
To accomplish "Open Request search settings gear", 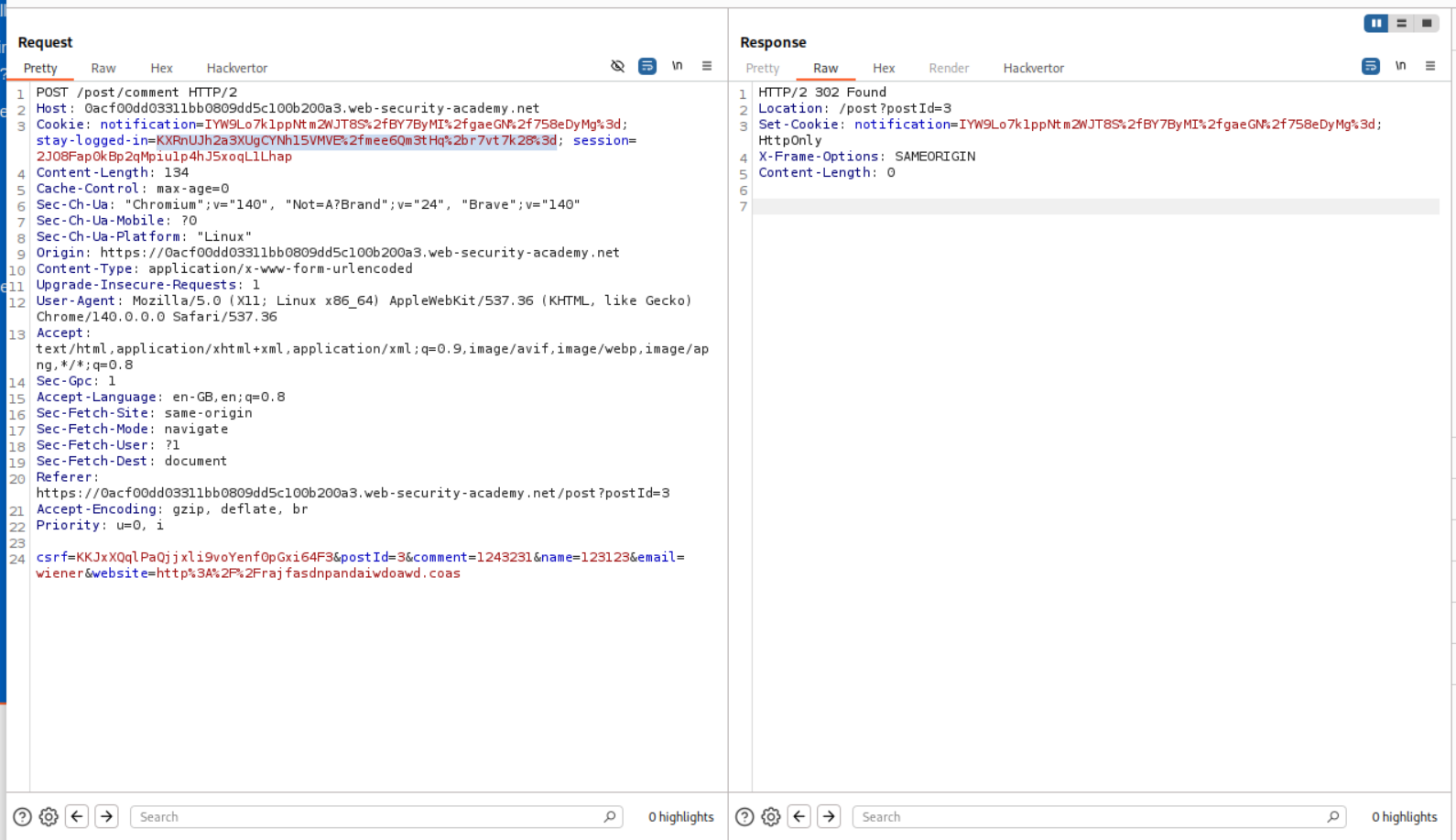I will pyautogui.click(x=49, y=817).
